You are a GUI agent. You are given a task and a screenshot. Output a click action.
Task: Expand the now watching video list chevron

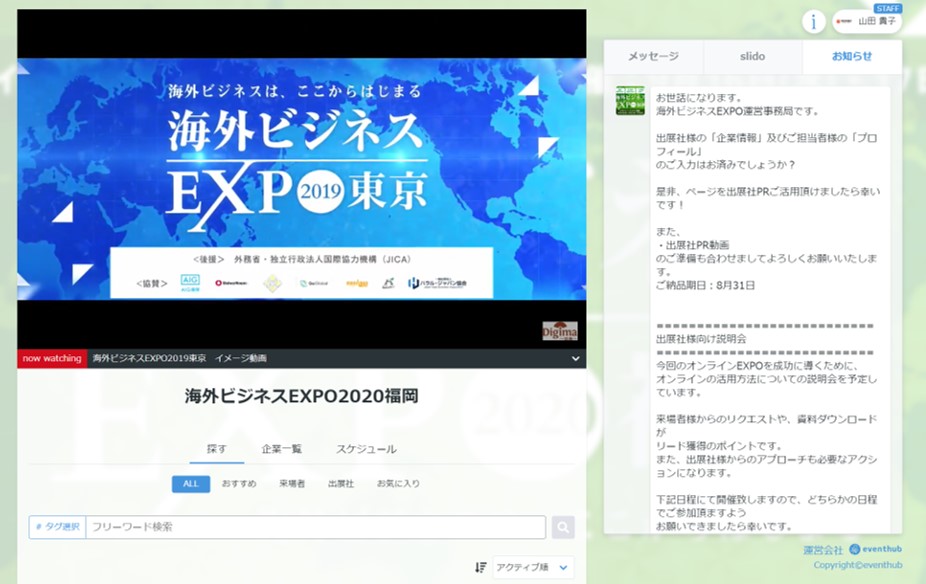576,358
